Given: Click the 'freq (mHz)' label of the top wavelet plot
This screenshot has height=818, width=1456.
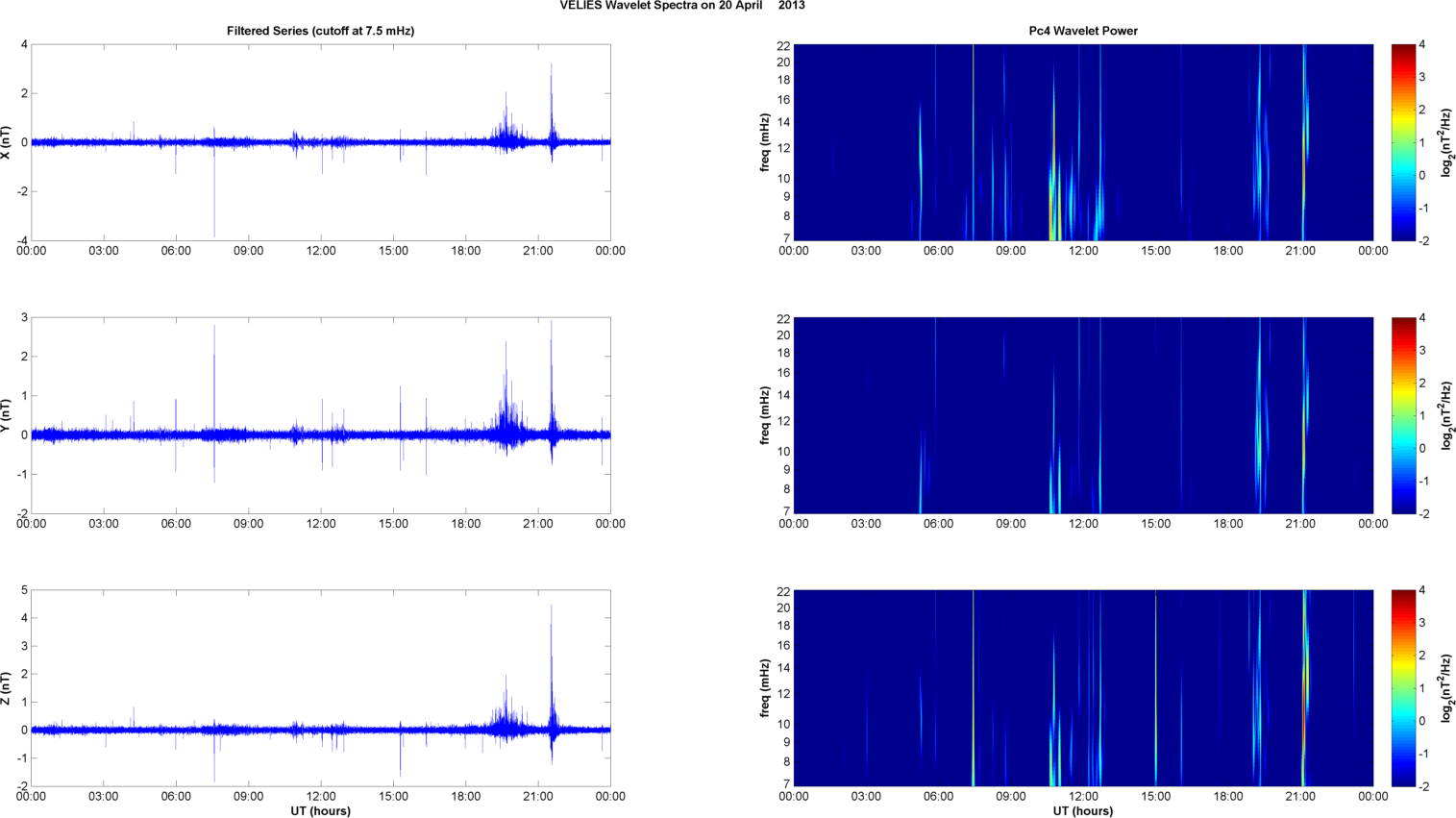Looking at the screenshot, I should [x=765, y=142].
